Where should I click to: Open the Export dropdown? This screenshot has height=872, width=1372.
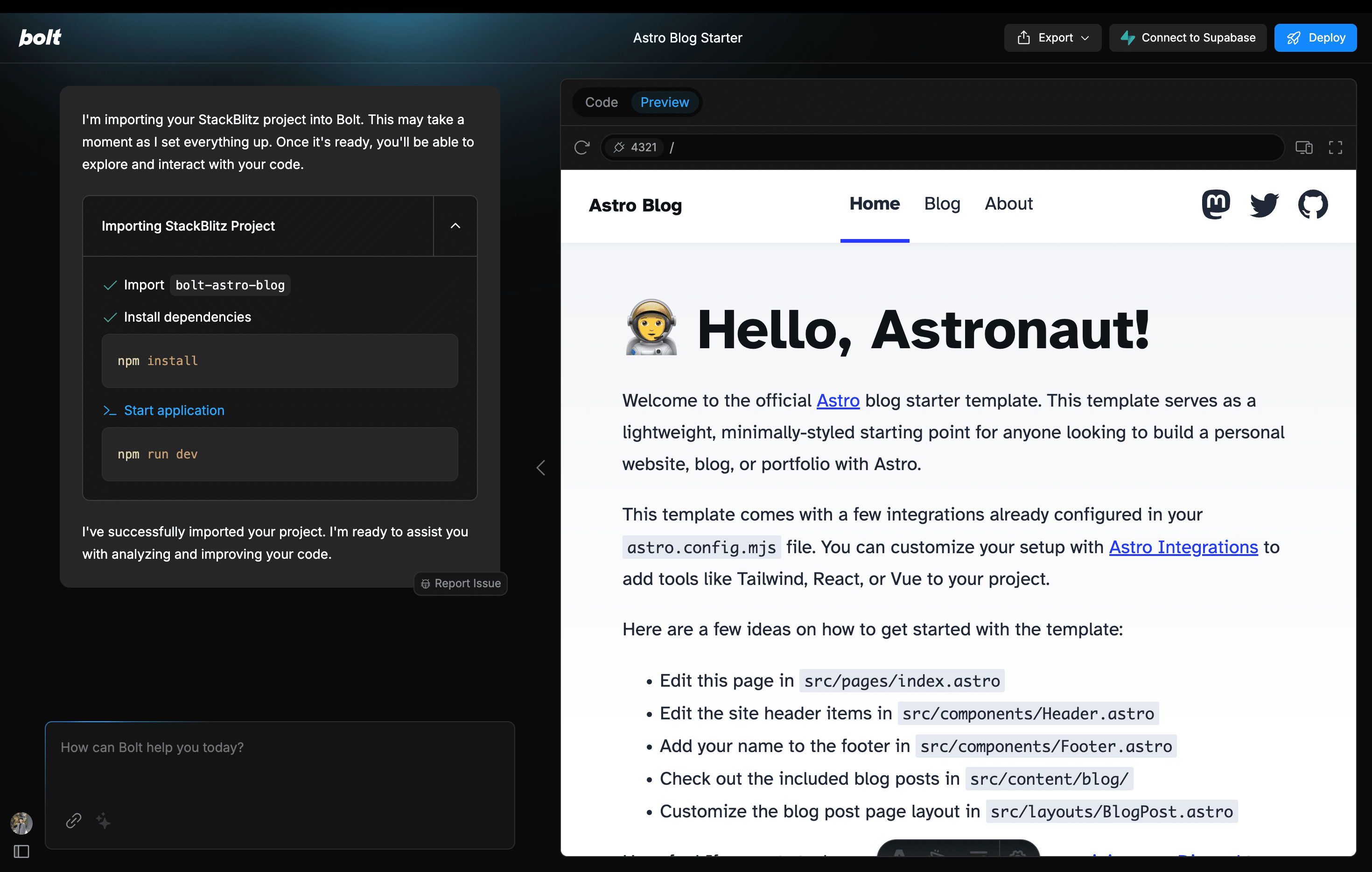click(1053, 38)
